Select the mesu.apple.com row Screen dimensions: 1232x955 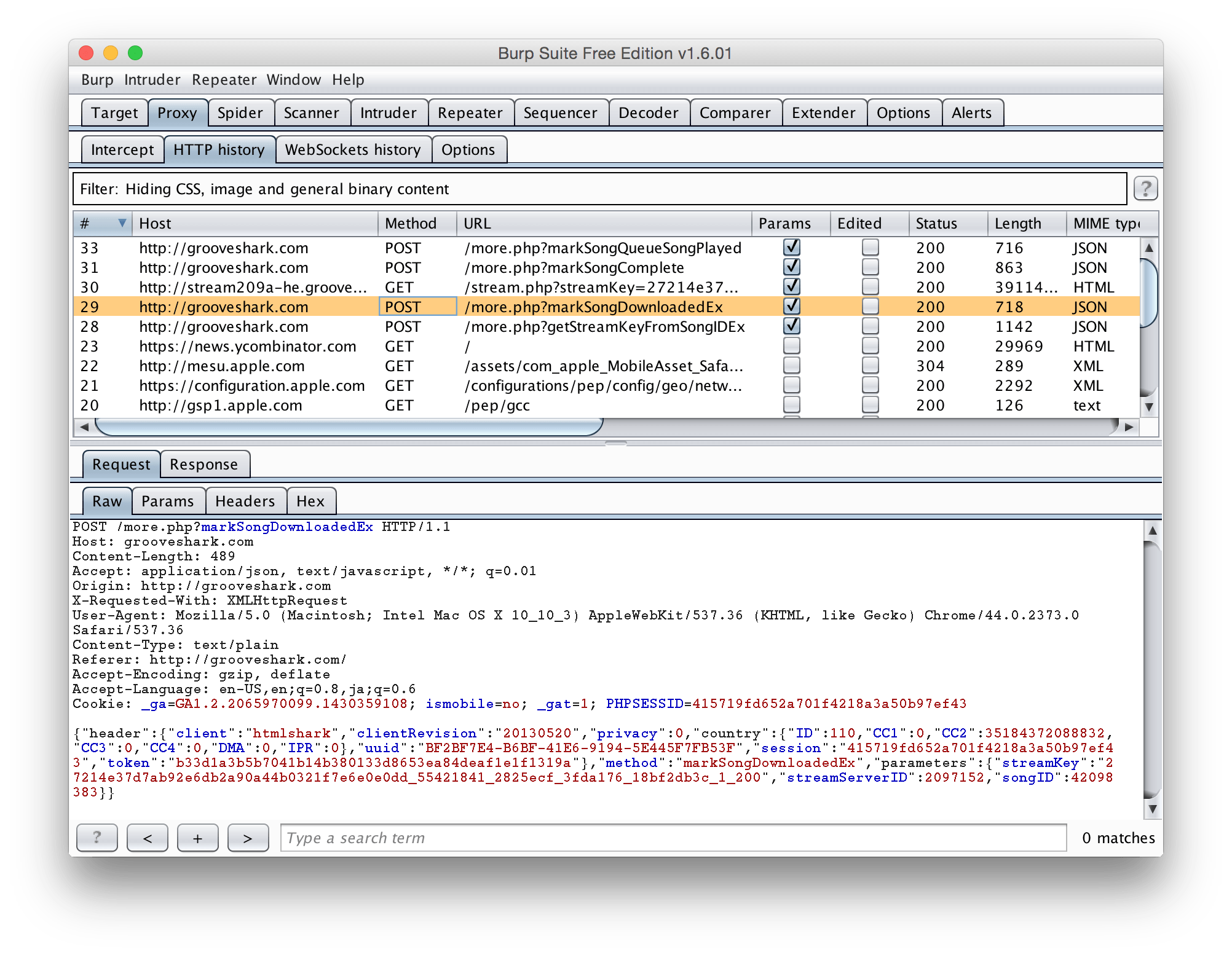pyautogui.click(x=606, y=366)
